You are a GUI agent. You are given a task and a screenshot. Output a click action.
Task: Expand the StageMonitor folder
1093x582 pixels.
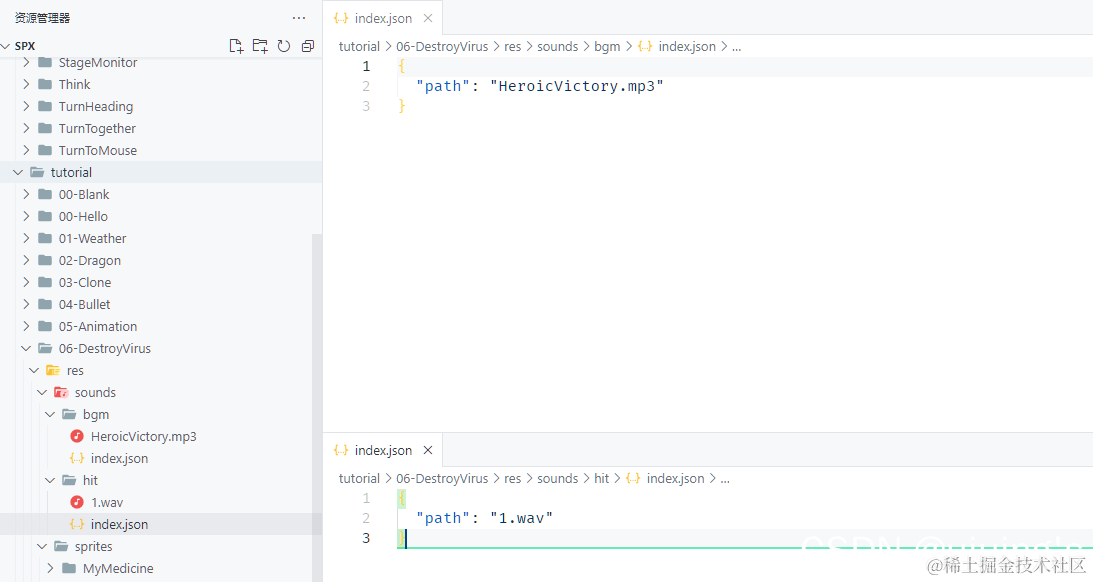tap(26, 63)
